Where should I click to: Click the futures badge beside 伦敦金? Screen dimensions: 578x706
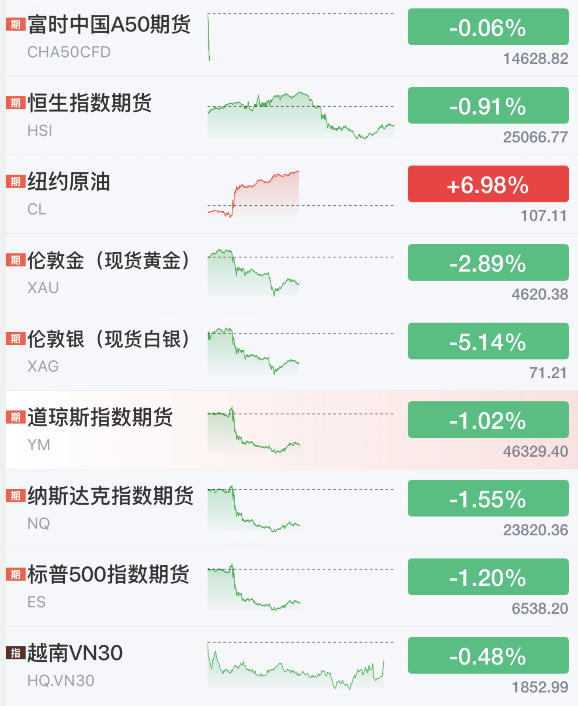15,260
